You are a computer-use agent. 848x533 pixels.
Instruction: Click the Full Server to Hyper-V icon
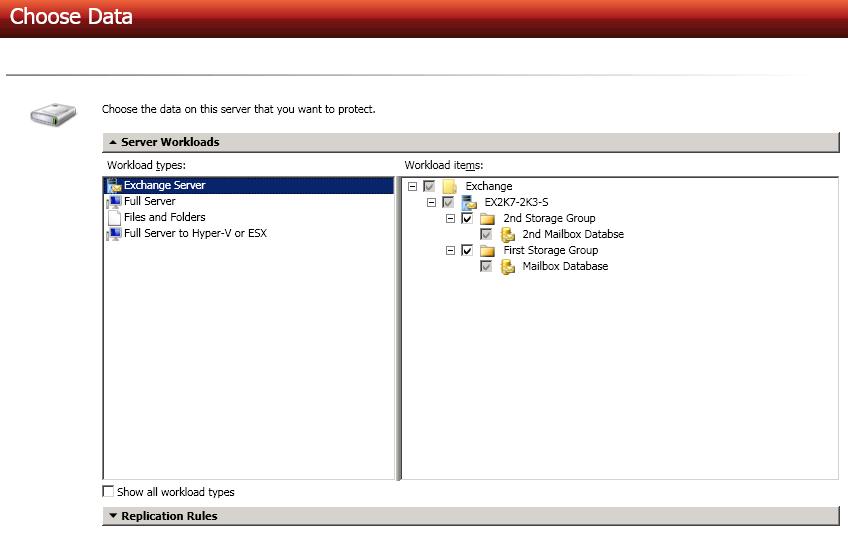(113, 233)
